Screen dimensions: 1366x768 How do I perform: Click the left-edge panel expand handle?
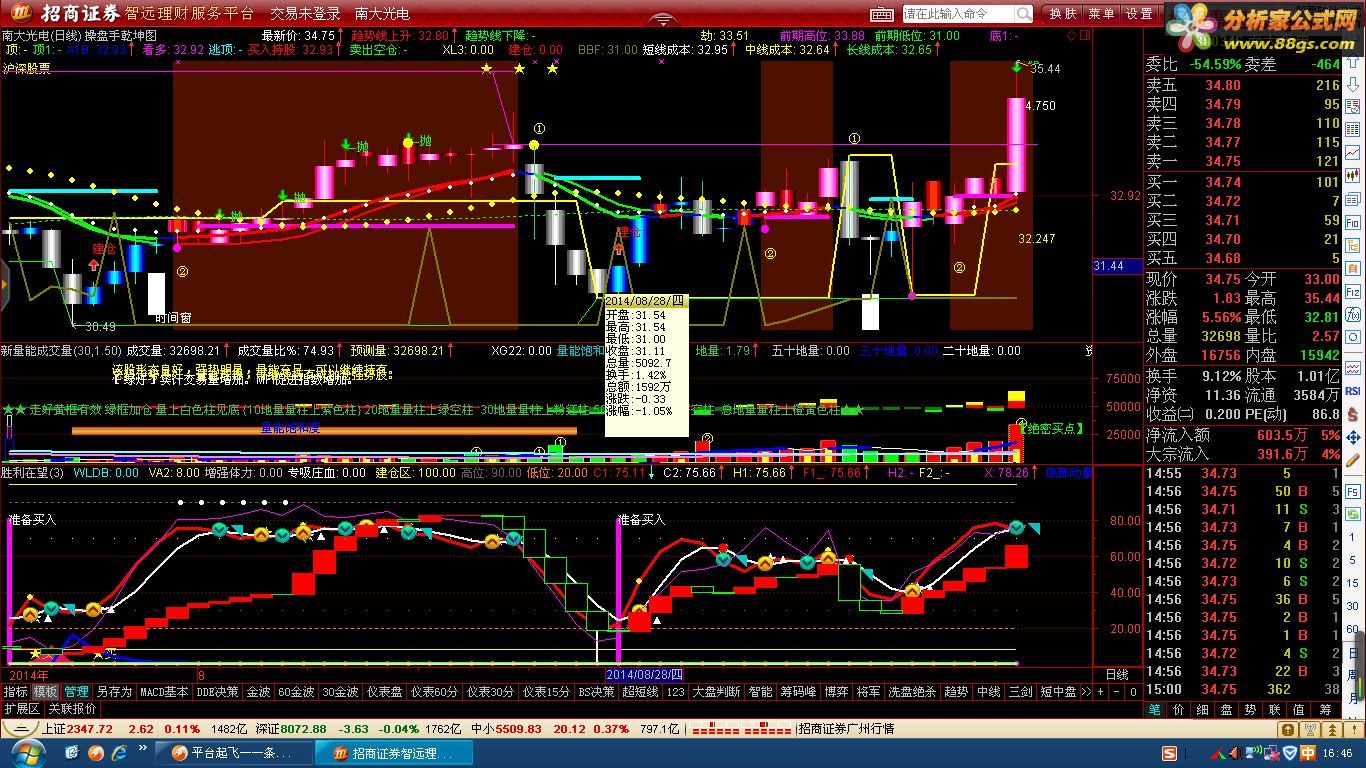coord(4,284)
